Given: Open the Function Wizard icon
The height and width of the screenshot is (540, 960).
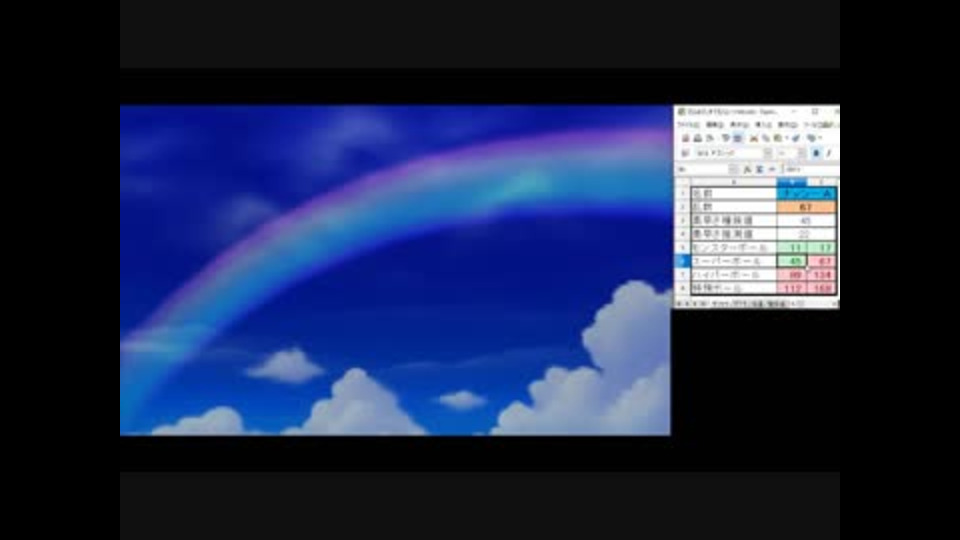Looking at the screenshot, I should click(x=747, y=169).
